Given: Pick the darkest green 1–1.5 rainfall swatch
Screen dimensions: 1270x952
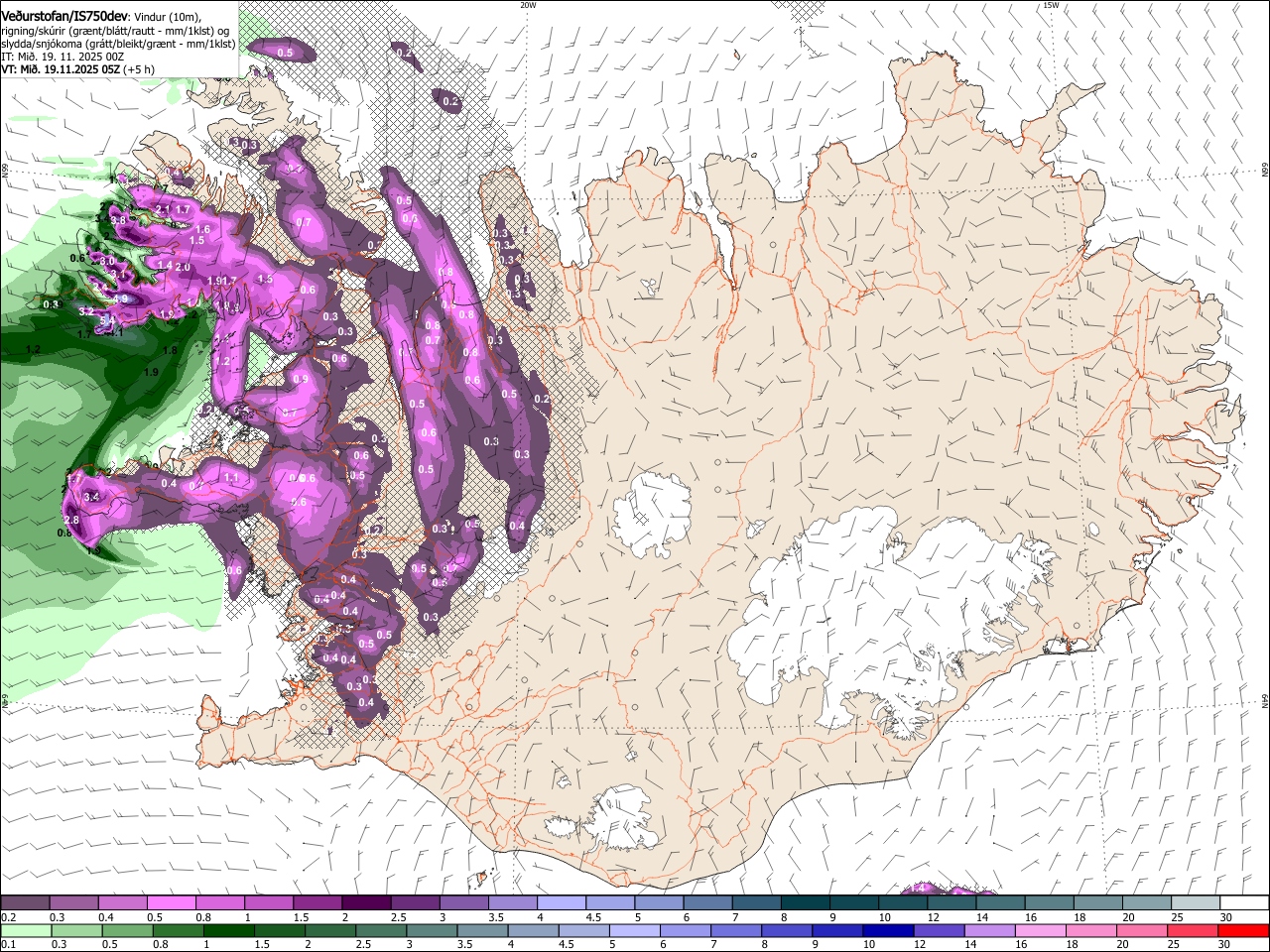Looking at the screenshot, I should (228, 930).
